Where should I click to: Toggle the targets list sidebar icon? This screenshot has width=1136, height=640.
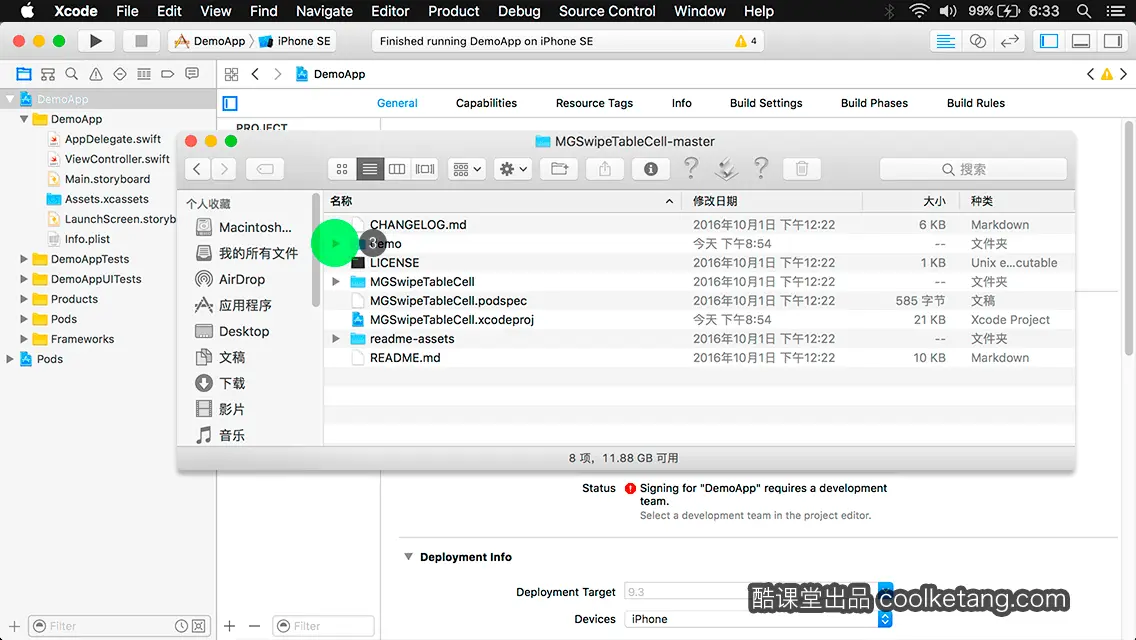[x=230, y=104]
